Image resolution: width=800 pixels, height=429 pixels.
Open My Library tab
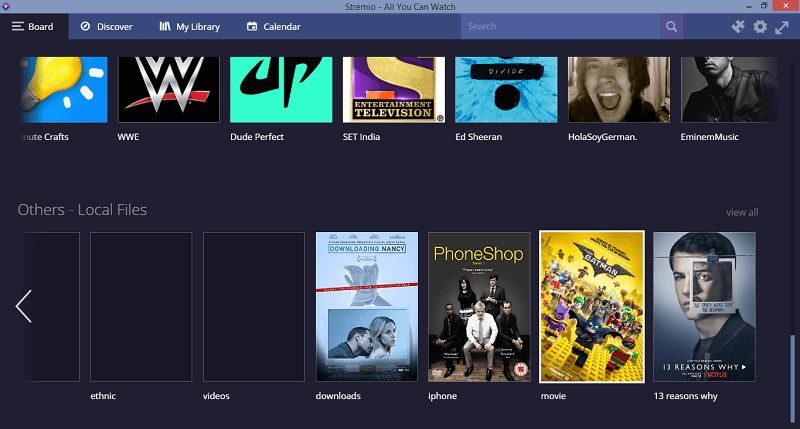click(189, 27)
